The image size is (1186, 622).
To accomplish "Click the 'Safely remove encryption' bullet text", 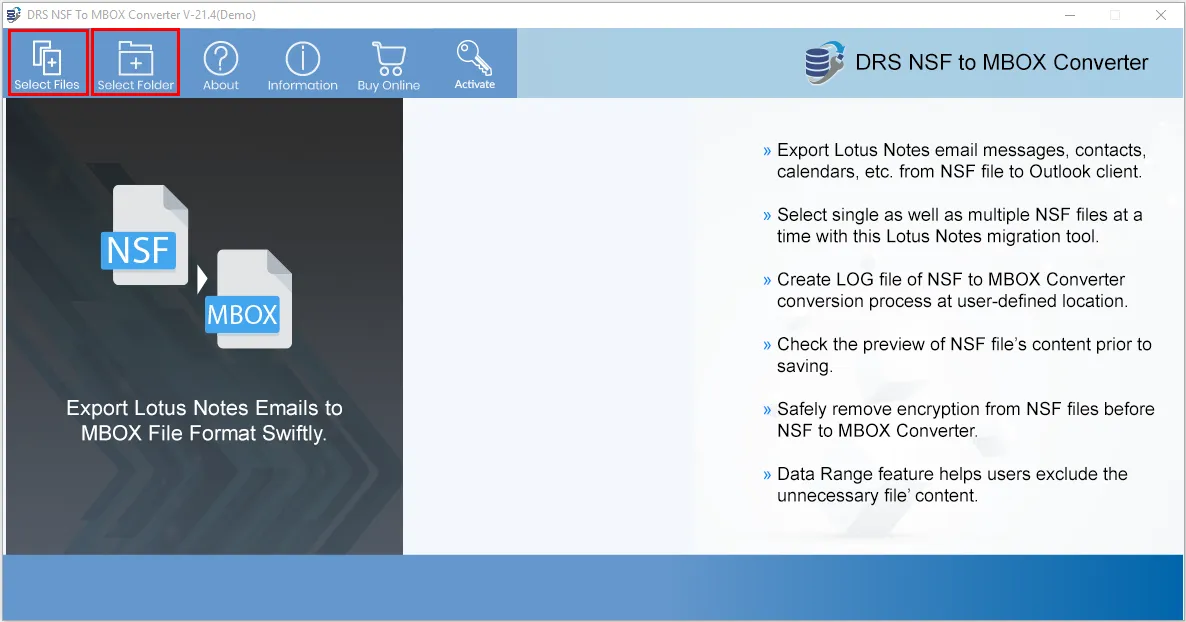I will [x=965, y=419].
